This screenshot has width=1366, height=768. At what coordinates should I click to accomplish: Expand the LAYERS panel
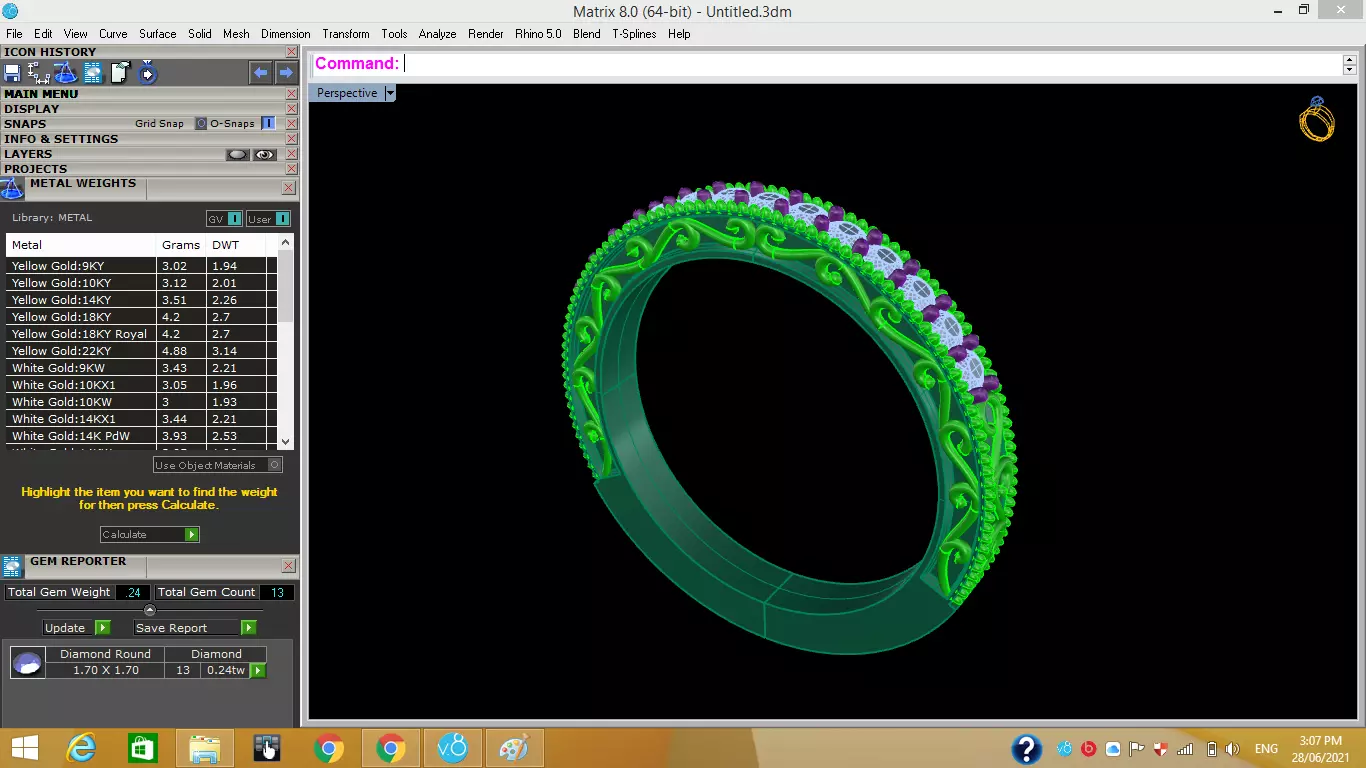pos(28,154)
